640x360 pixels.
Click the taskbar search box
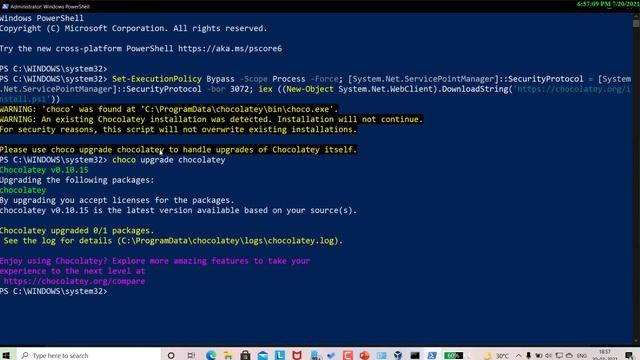click(x=90, y=355)
